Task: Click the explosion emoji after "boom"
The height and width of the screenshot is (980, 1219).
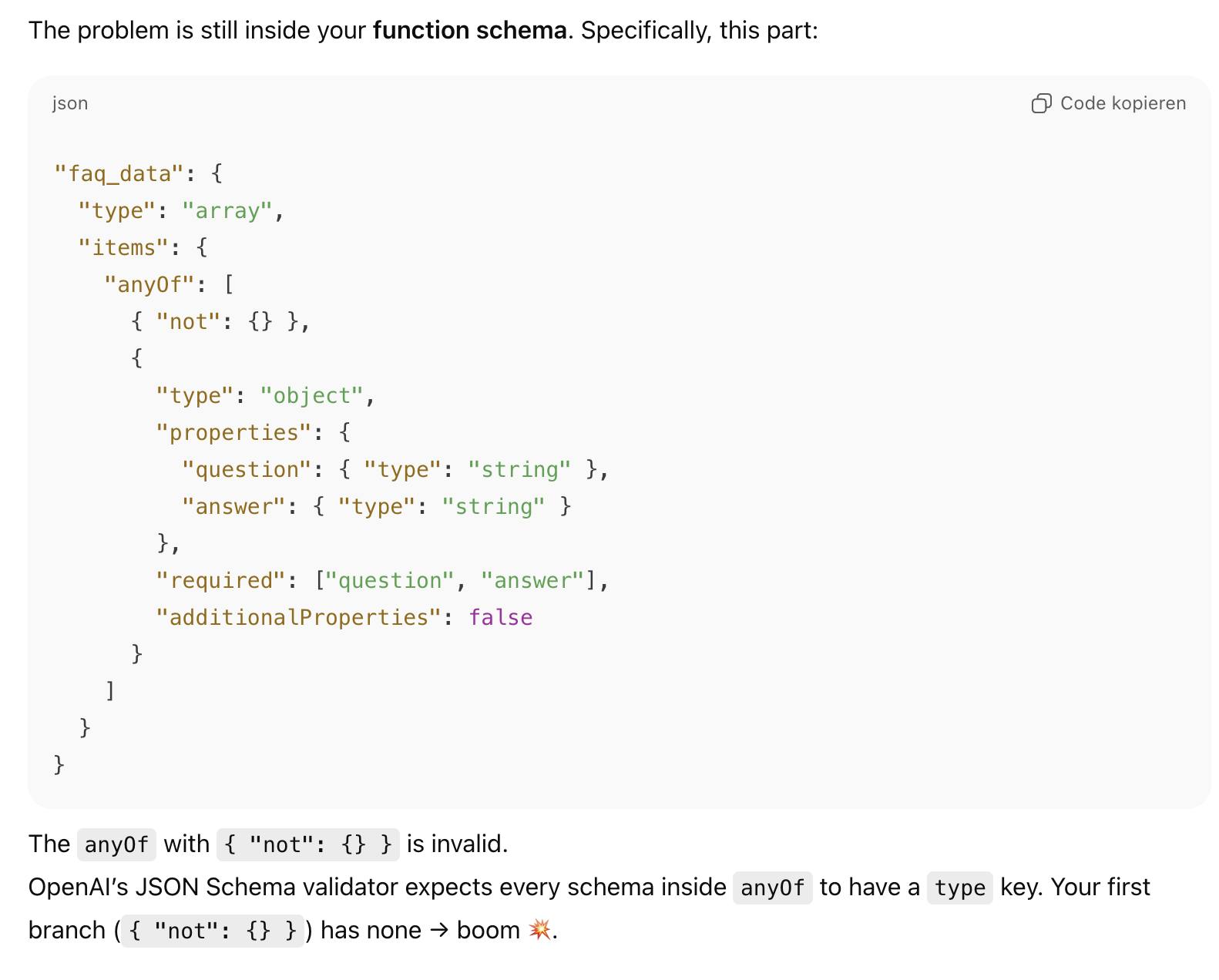Action: tap(540, 930)
